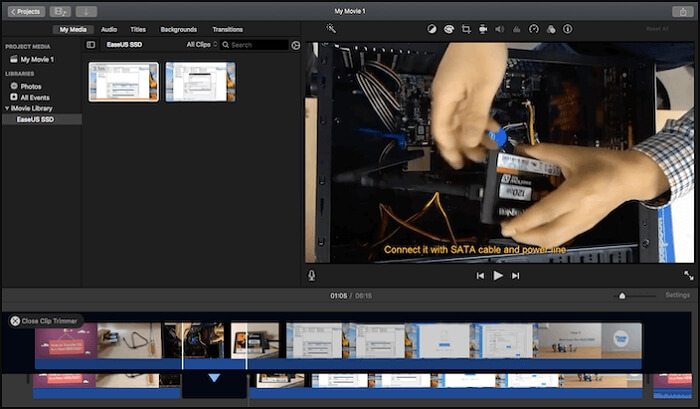Image resolution: width=700 pixels, height=409 pixels.
Task: Select the cropping tool
Action: (x=466, y=29)
